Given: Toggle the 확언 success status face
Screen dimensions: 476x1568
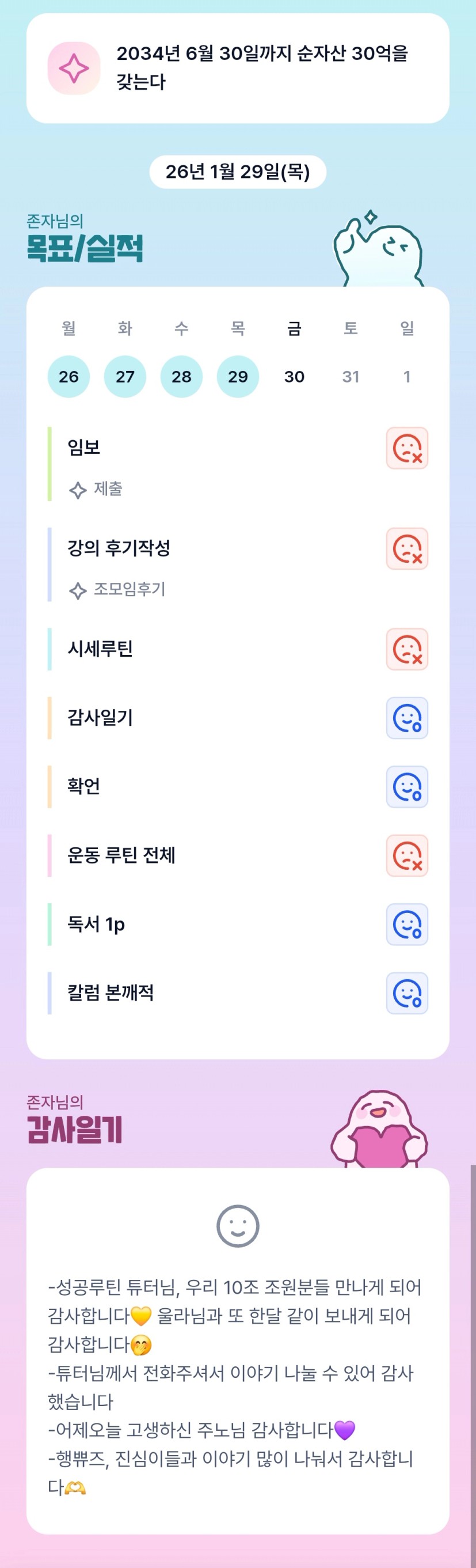Looking at the screenshot, I should (407, 787).
